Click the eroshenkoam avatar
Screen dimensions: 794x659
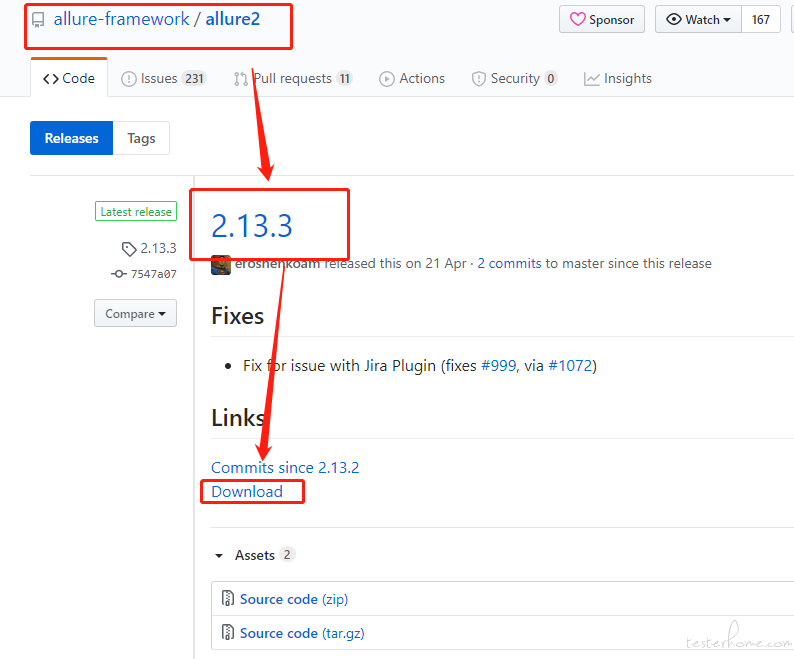(221, 264)
